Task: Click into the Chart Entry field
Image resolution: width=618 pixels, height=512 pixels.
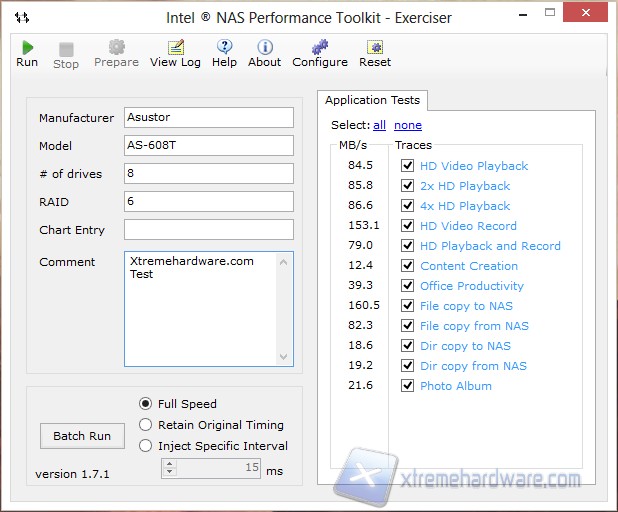Action: [x=208, y=230]
